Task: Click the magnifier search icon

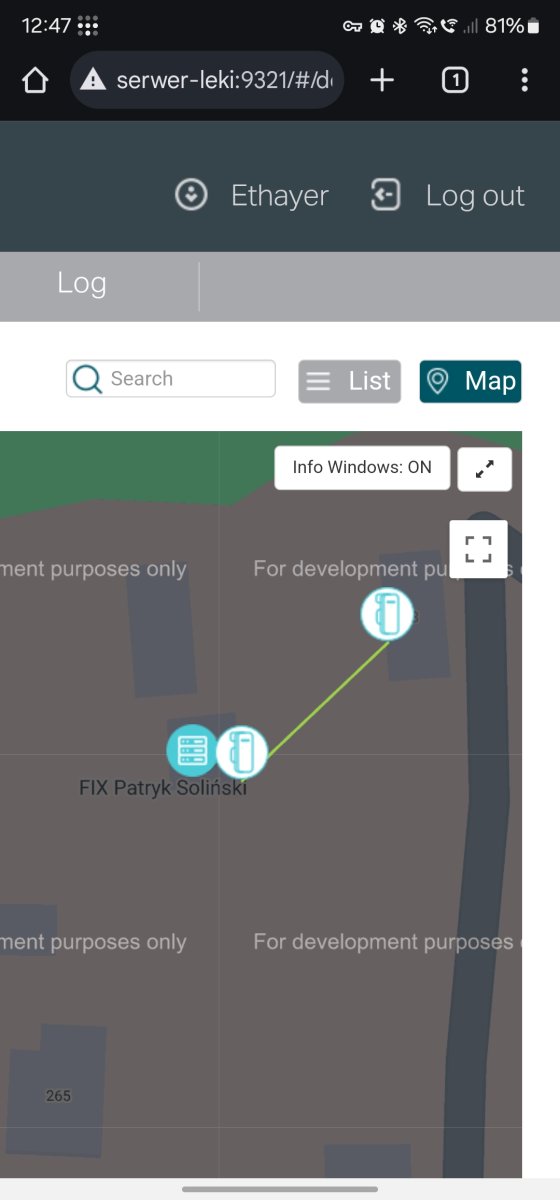Action: 88,379
